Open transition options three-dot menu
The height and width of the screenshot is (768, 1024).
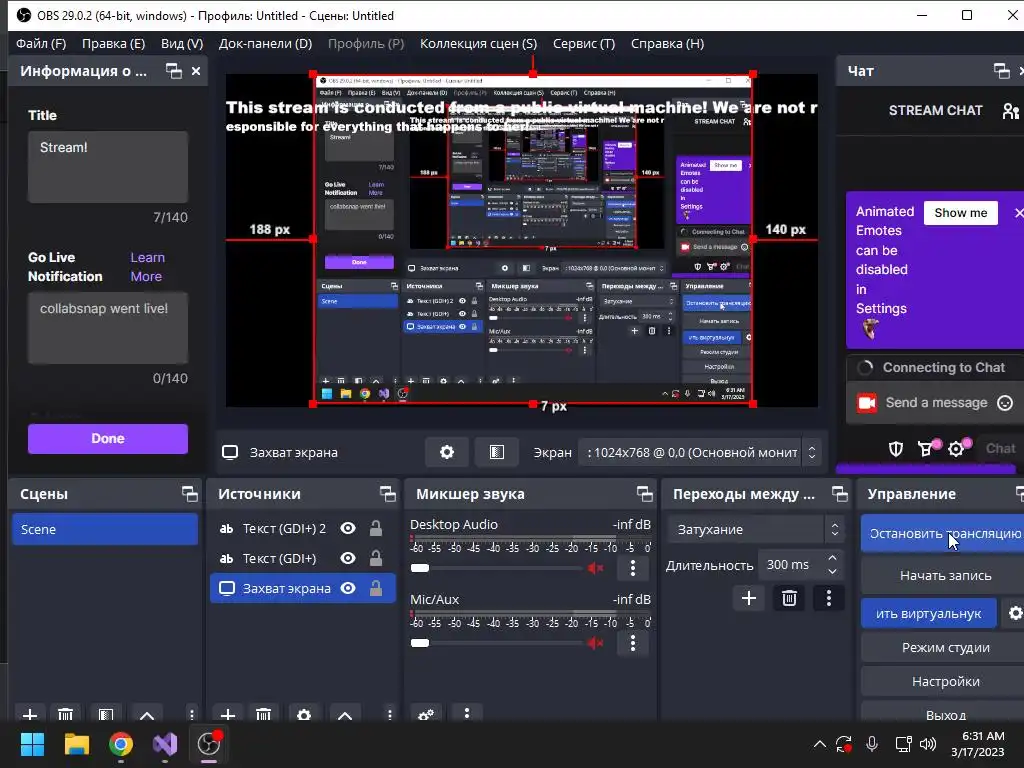(x=829, y=598)
